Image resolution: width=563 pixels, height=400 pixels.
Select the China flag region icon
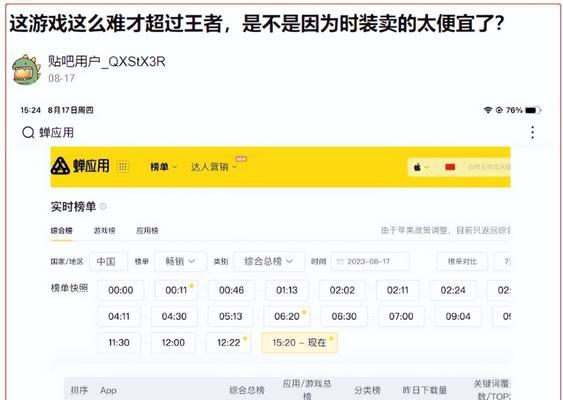tap(450, 167)
